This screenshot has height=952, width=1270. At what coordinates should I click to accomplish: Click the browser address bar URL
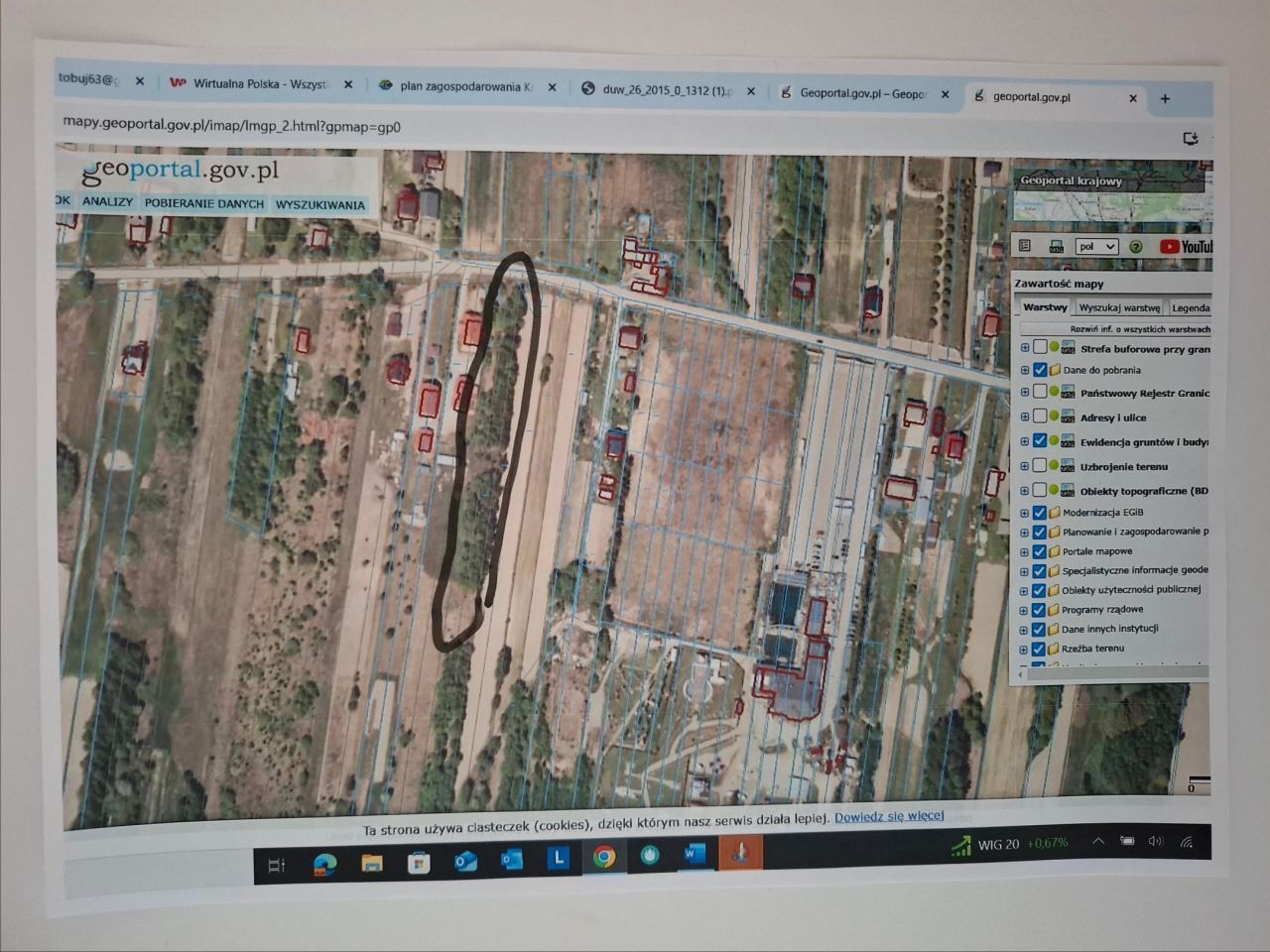pyautogui.click(x=231, y=125)
